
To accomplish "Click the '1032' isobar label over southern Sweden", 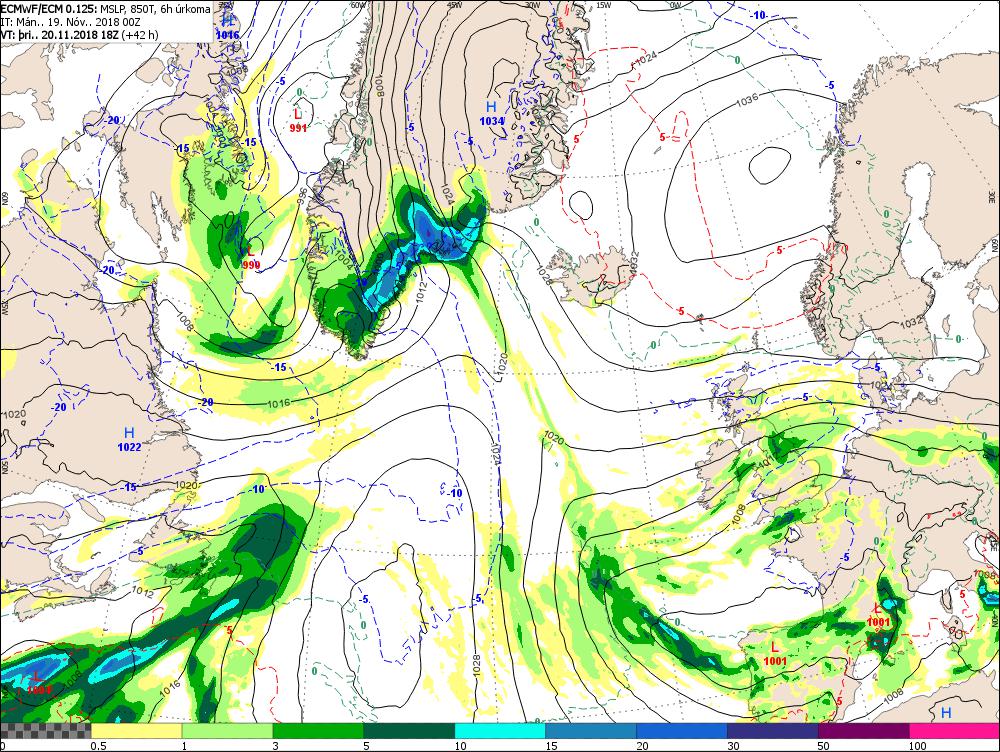I will tap(911, 323).
